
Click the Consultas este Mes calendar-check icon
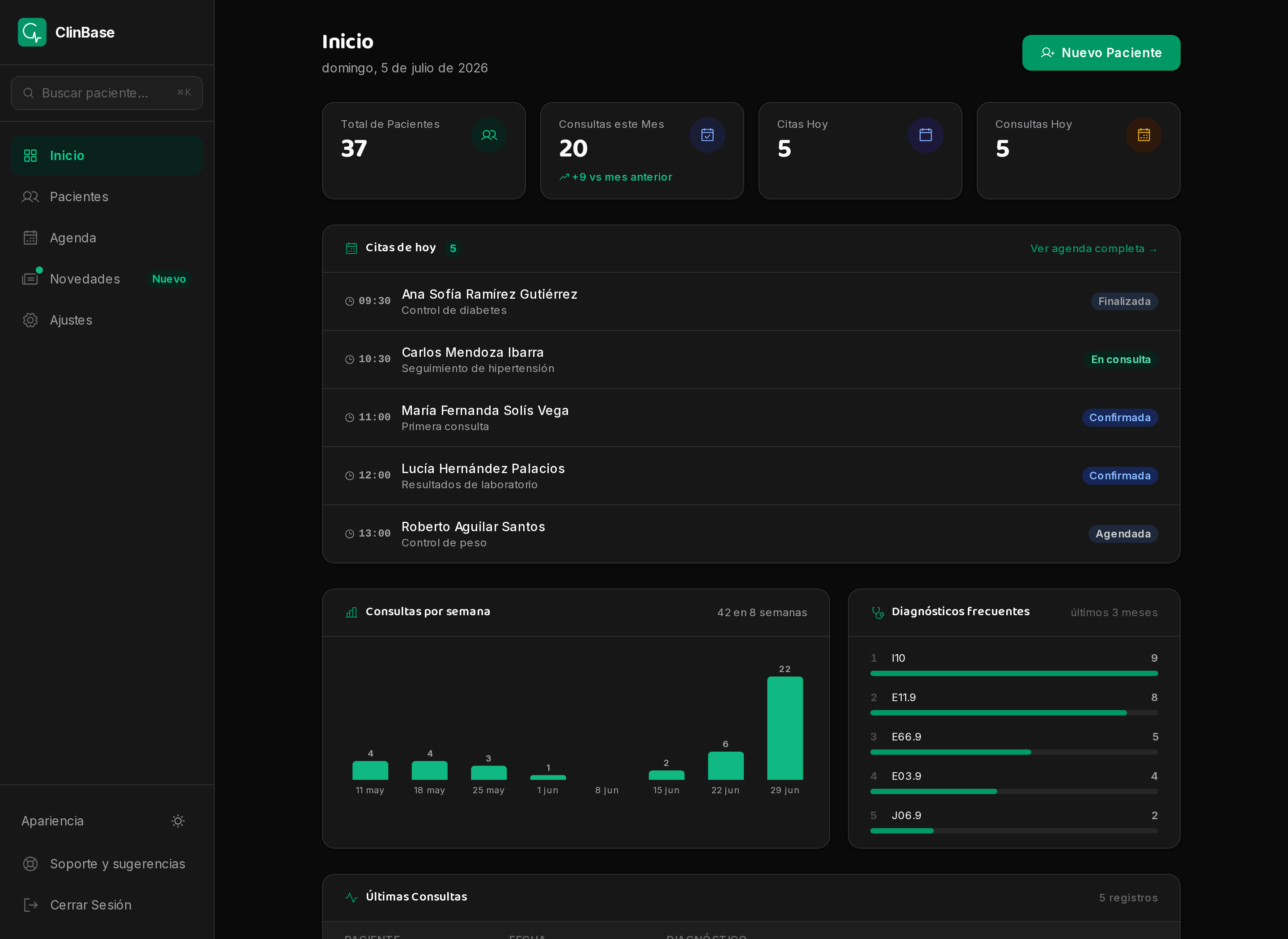point(707,135)
